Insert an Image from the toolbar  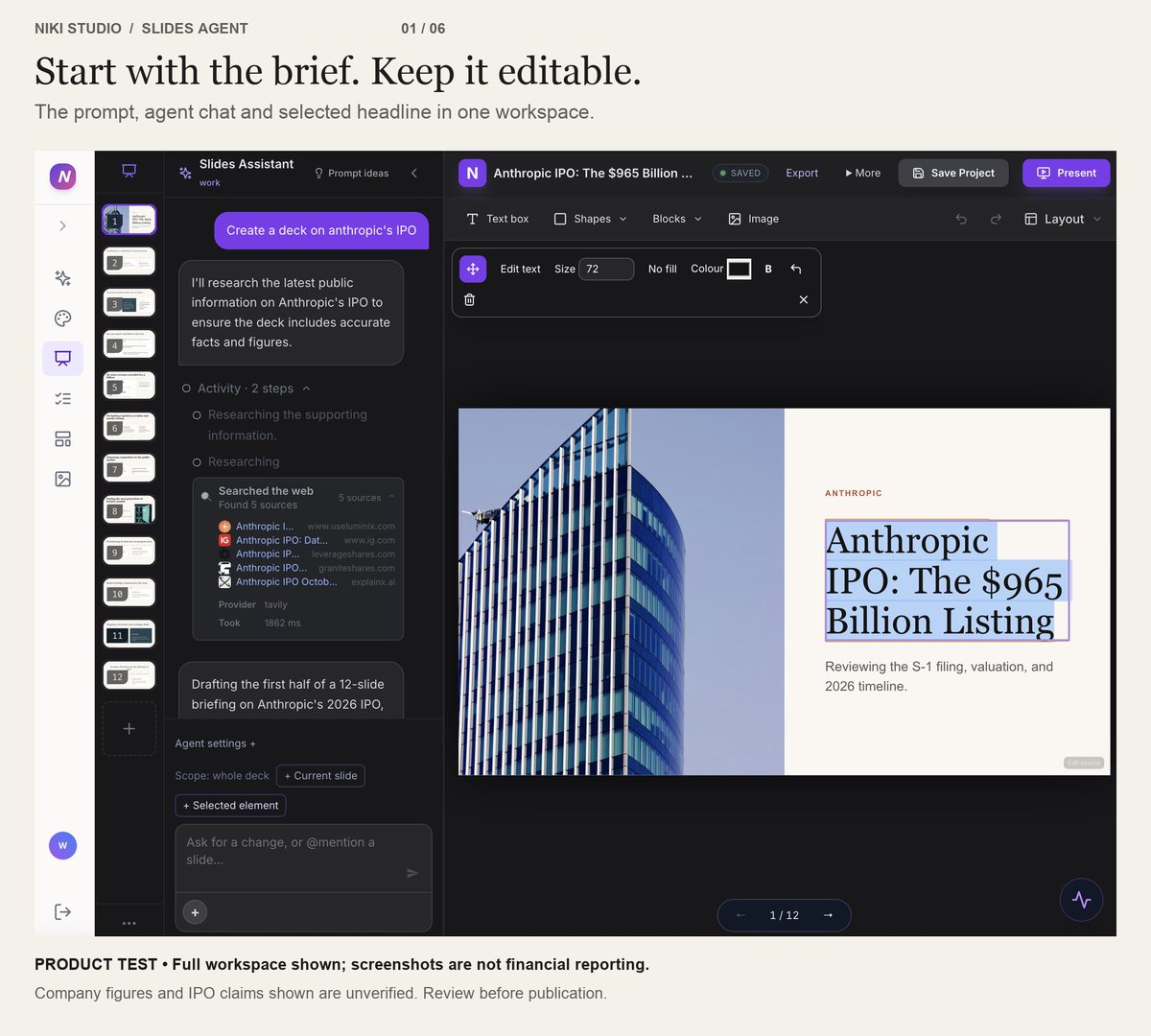click(754, 219)
